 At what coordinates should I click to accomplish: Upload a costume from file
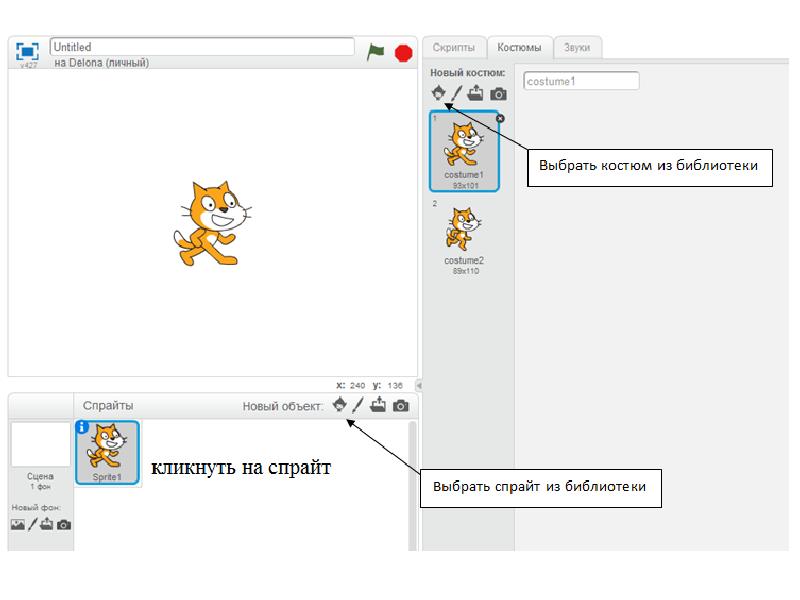(476, 93)
